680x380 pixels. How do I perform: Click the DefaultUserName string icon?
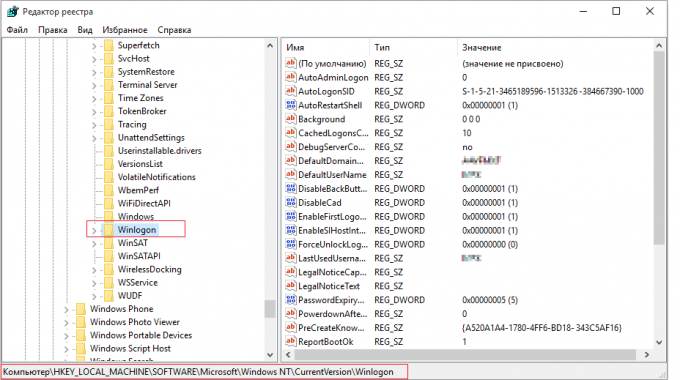pyautogui.click(x=291, y=174)
